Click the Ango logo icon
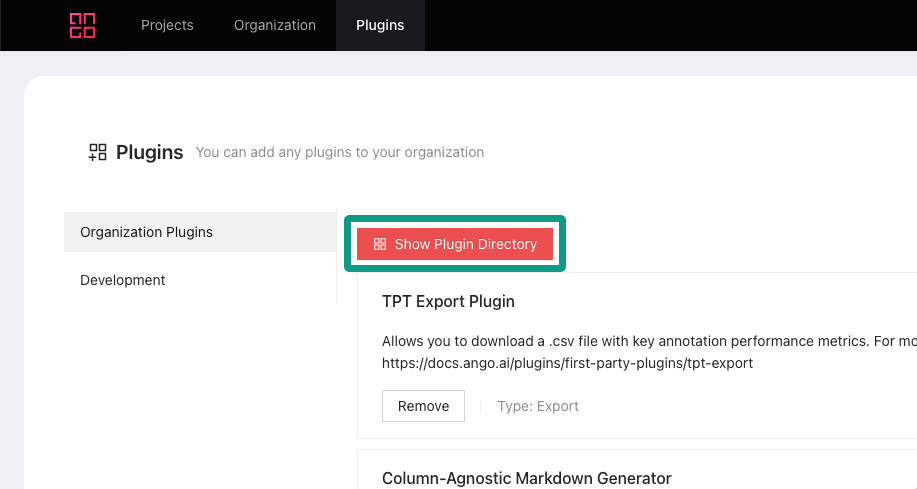 point(82,25)
